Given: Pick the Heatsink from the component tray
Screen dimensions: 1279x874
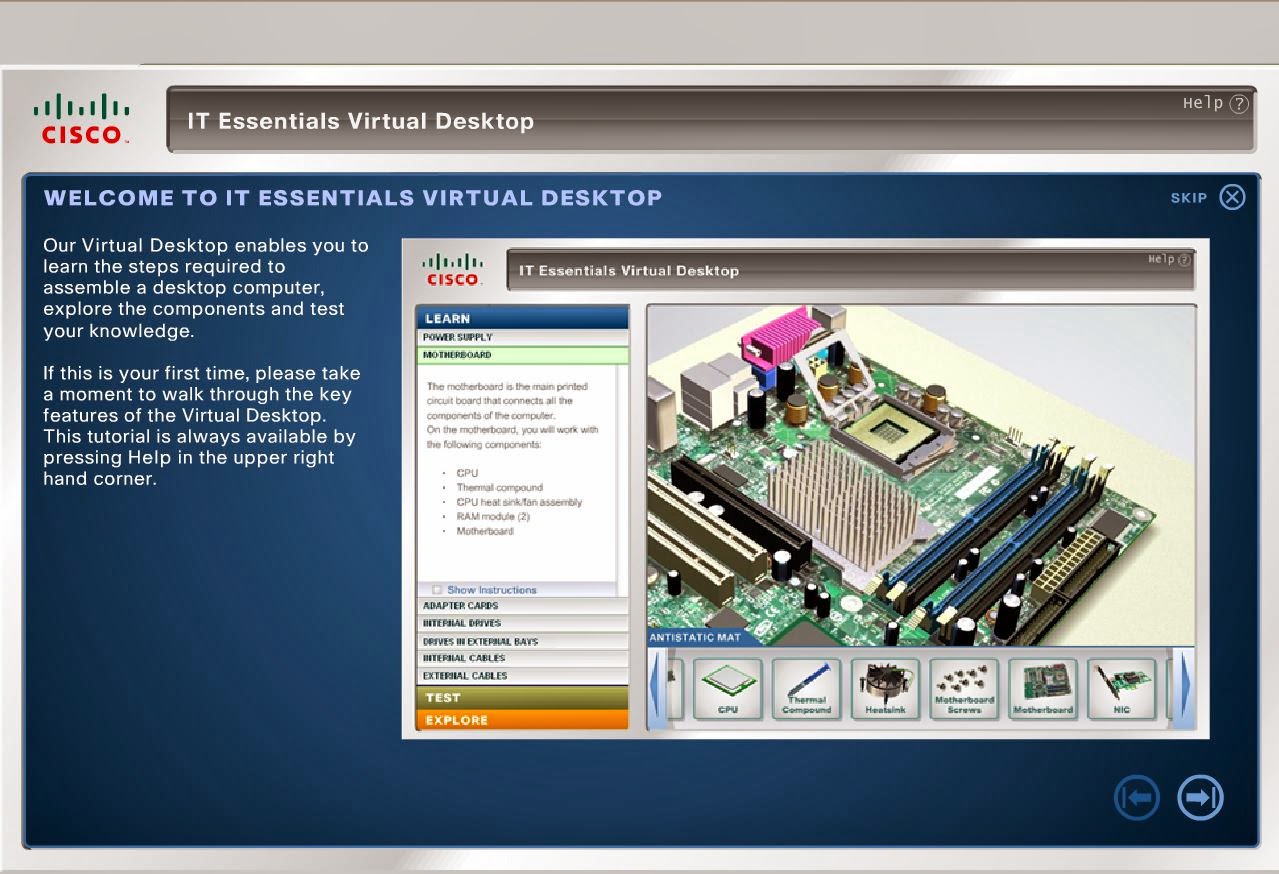Looking at the screenshot, I should tap(884, 690).
